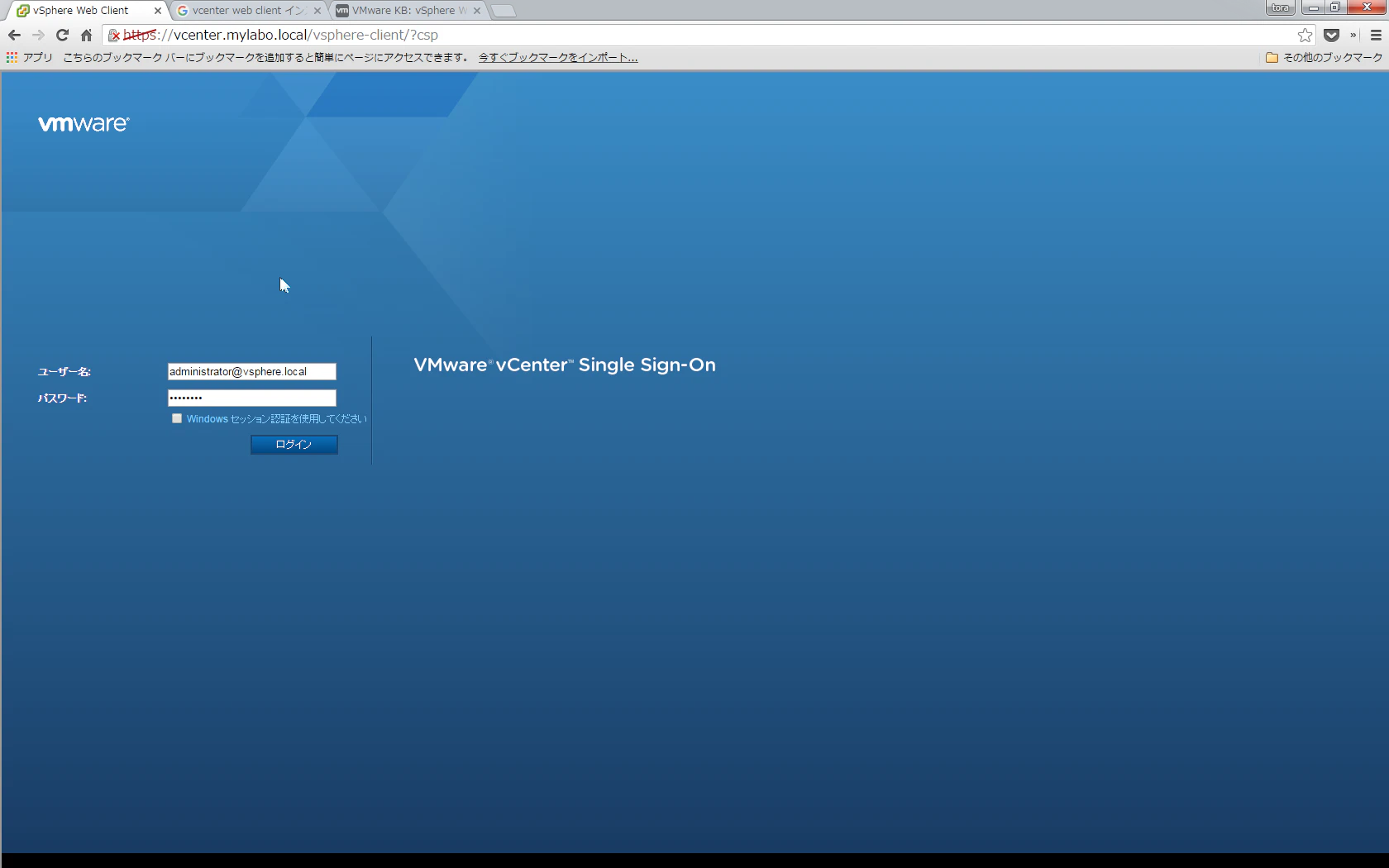
Task: Click the tora profile button
Action: [1280, 7]
